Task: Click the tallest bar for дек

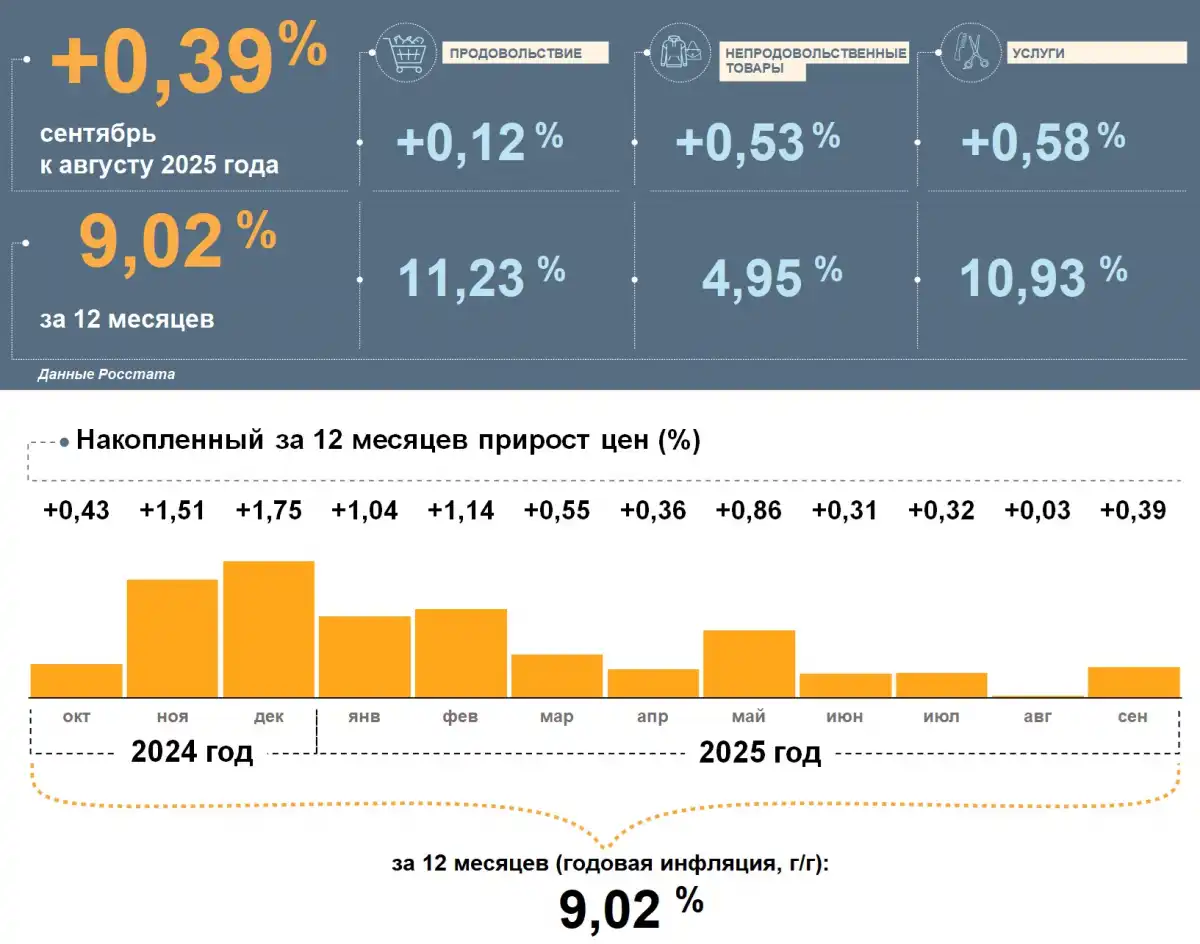Action: click(x=268, y=628)
